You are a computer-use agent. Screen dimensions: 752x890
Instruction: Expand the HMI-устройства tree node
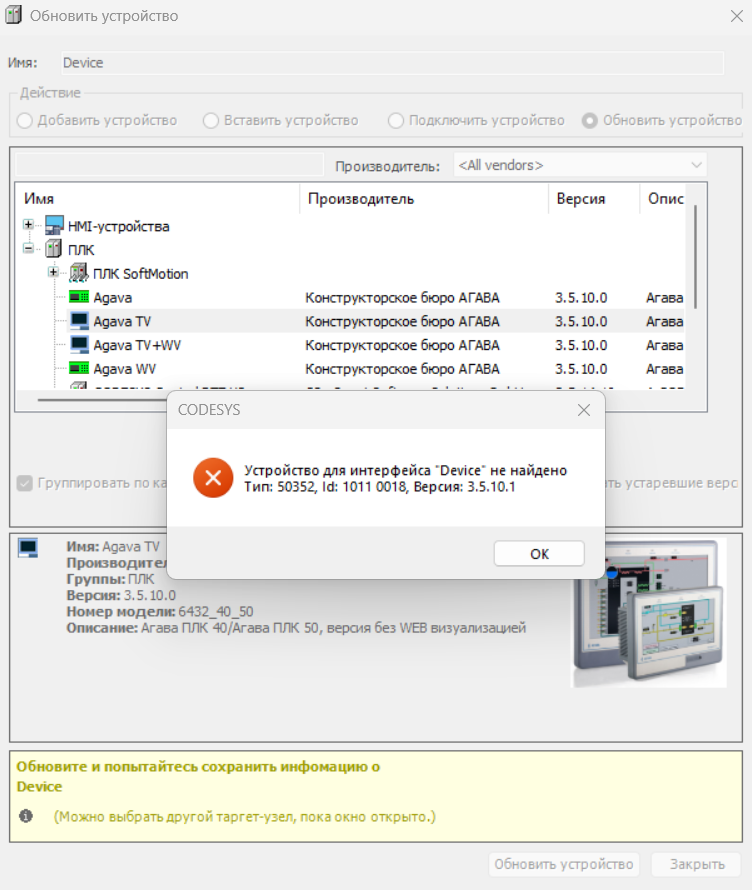point(29,225)
